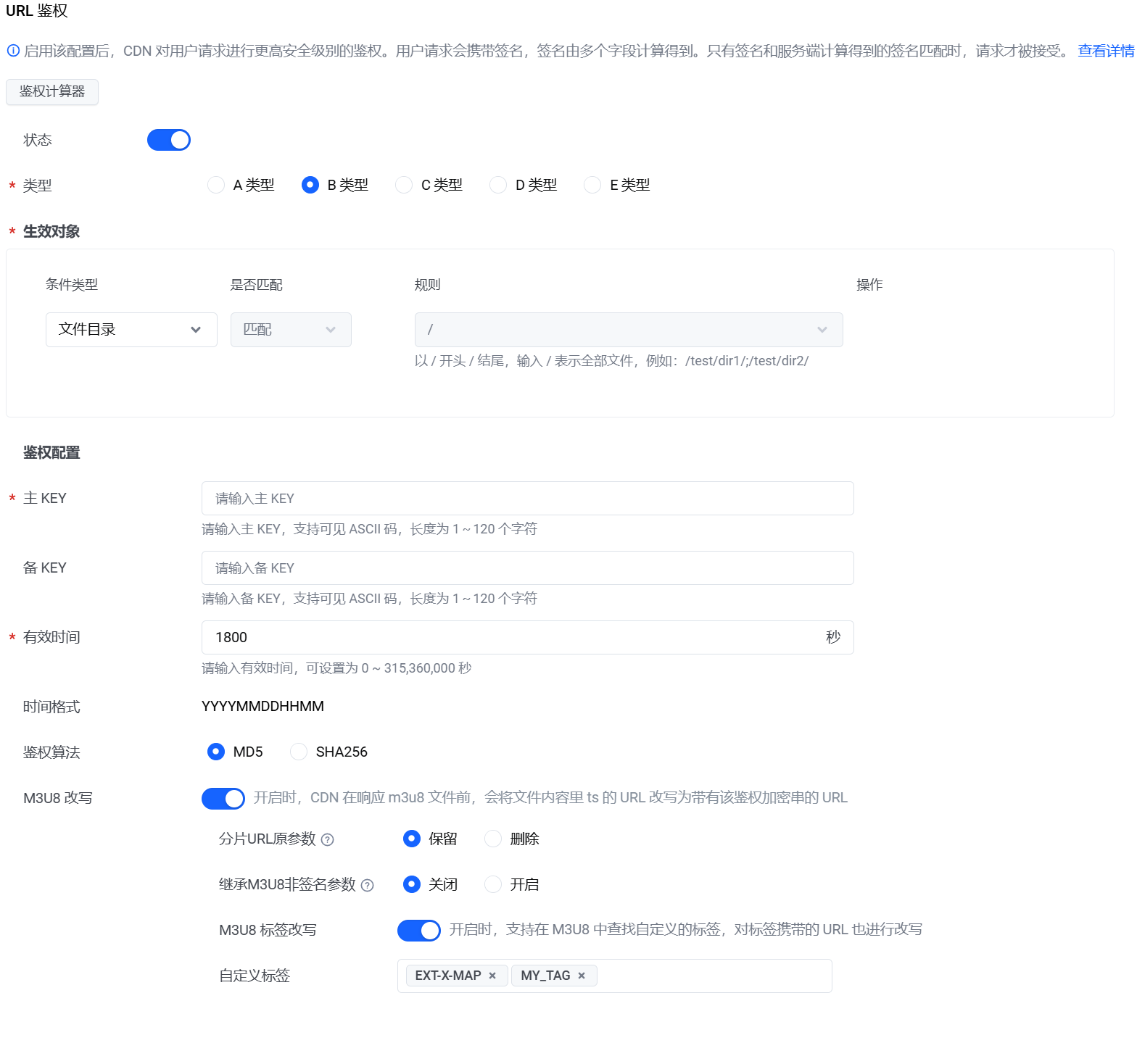Focus the 备 KEY input field
1137x1064 pixels.
[x=528, y=568]
